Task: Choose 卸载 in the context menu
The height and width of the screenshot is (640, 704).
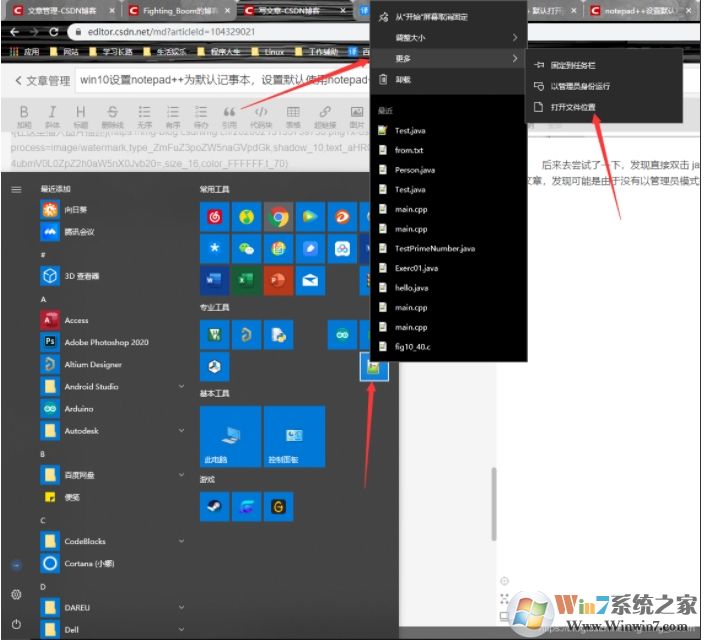Action: click(448, 79)
